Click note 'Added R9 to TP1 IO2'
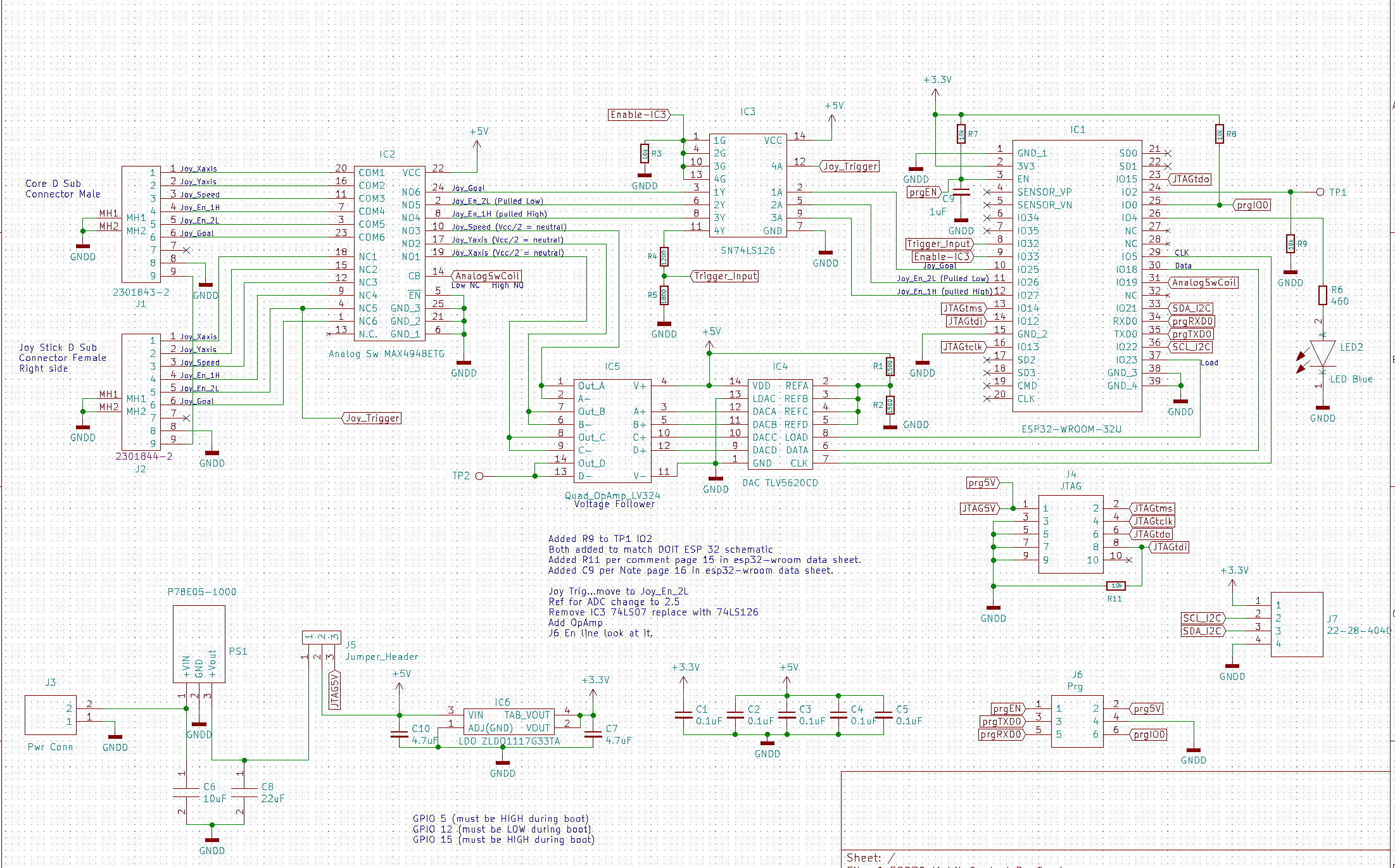The width and height of the screenshot is (1395, 868). [x=600, y=539]
